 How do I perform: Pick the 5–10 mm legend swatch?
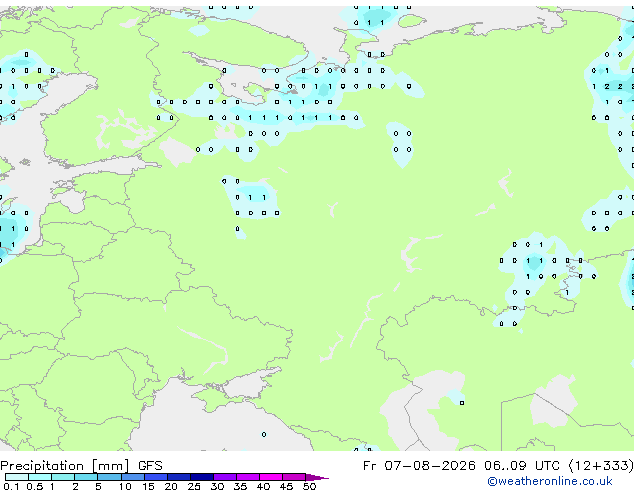coord(109,477)
